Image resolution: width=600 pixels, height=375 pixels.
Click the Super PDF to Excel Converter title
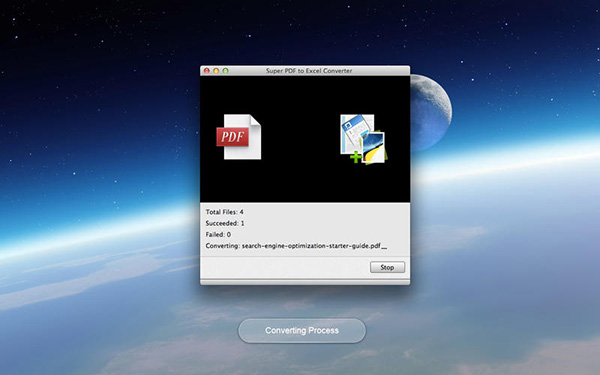pyautogui.click(x=309, y=71)
